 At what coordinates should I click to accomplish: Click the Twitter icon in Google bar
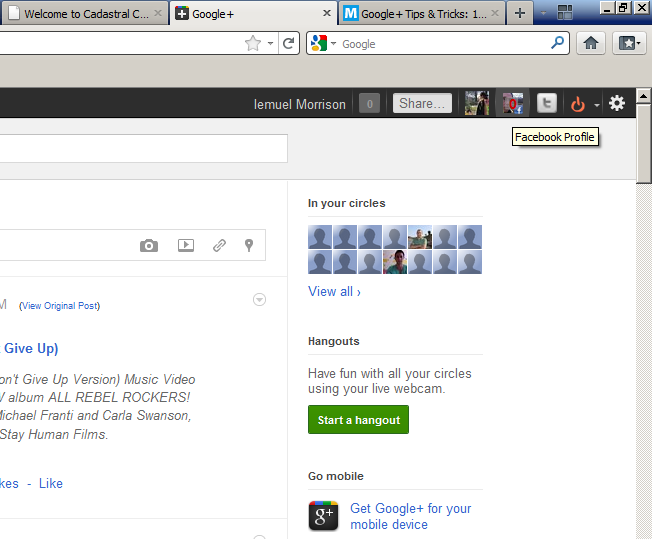[546, 103]
